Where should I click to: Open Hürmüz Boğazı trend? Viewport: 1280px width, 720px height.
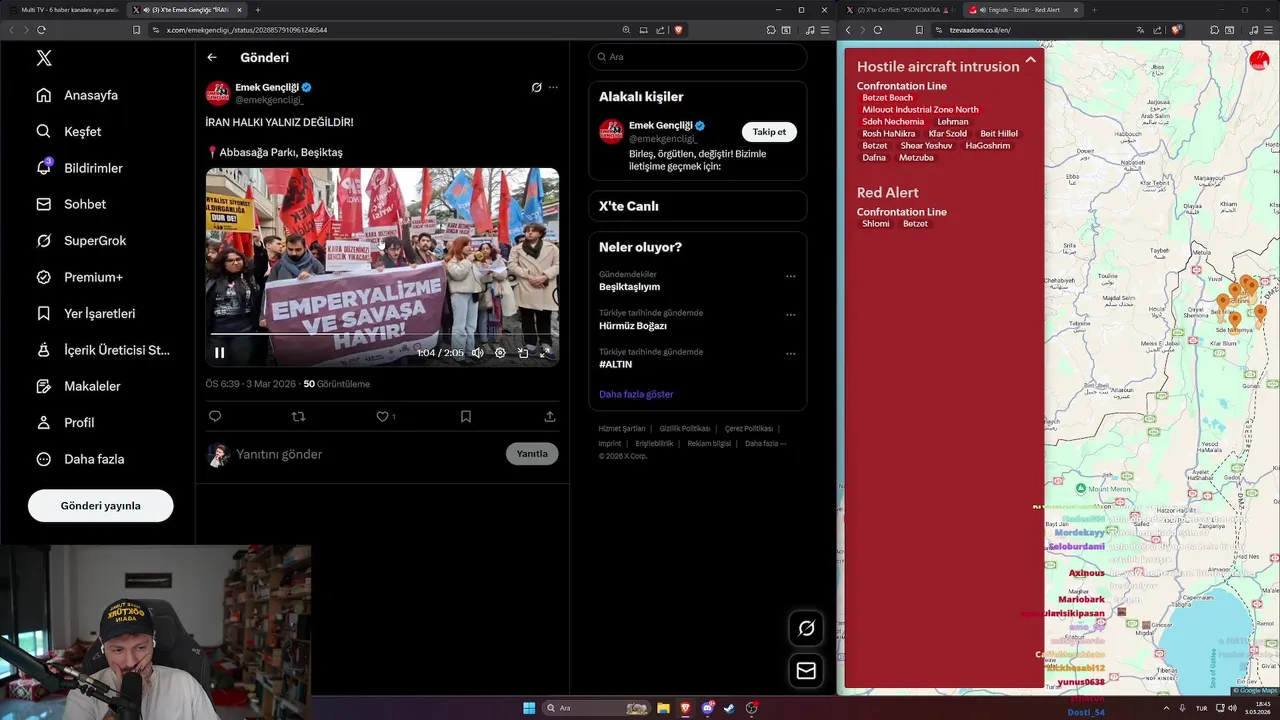tap(633, 326)
